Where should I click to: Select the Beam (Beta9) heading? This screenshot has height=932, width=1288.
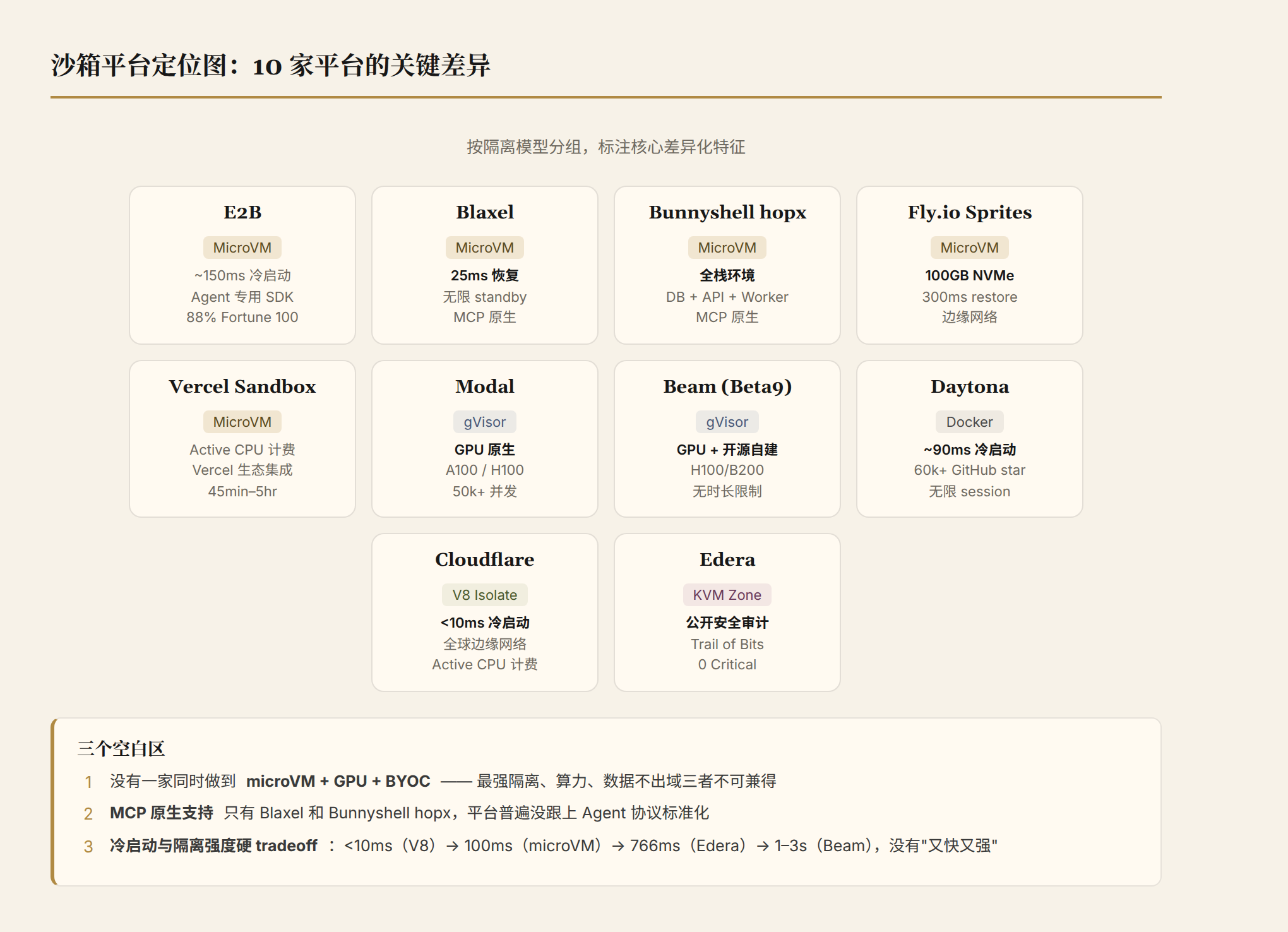click(727, 386)
